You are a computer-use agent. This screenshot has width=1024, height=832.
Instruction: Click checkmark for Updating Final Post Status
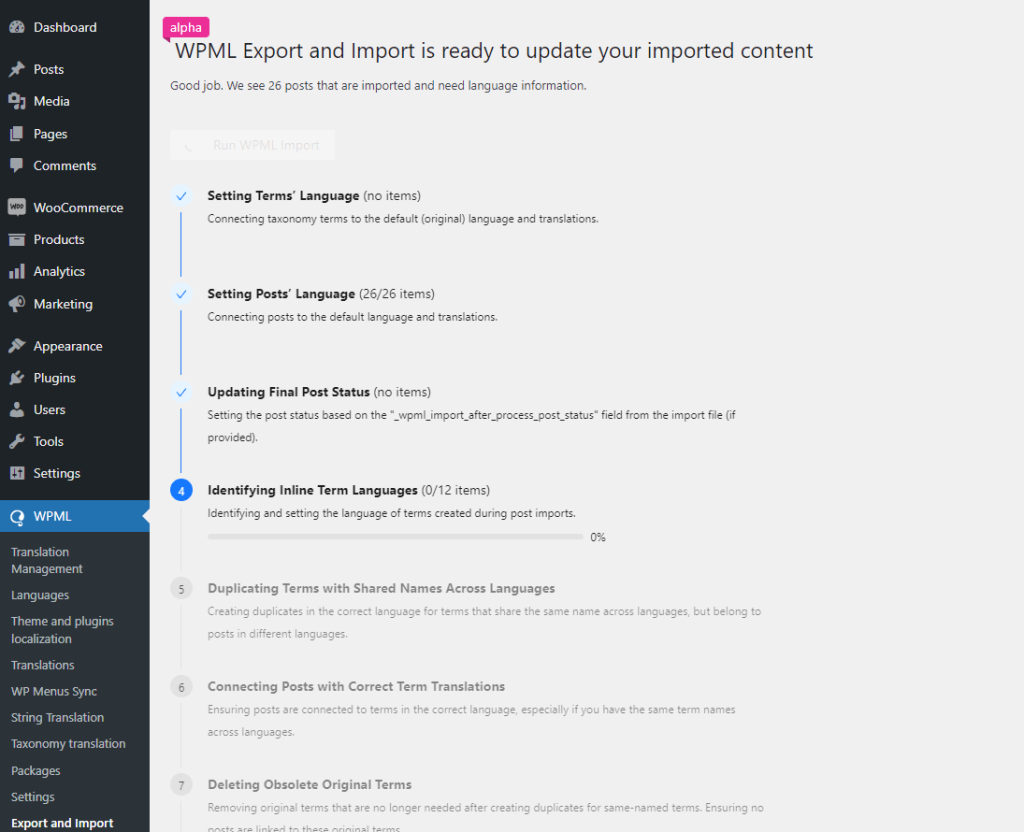click(182, 392)
